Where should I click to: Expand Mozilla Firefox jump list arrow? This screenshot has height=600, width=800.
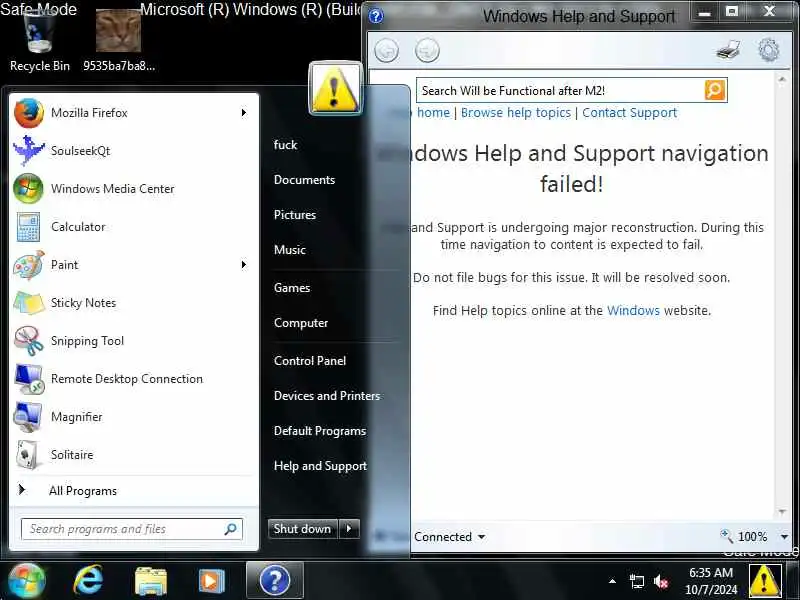point(244,113)
